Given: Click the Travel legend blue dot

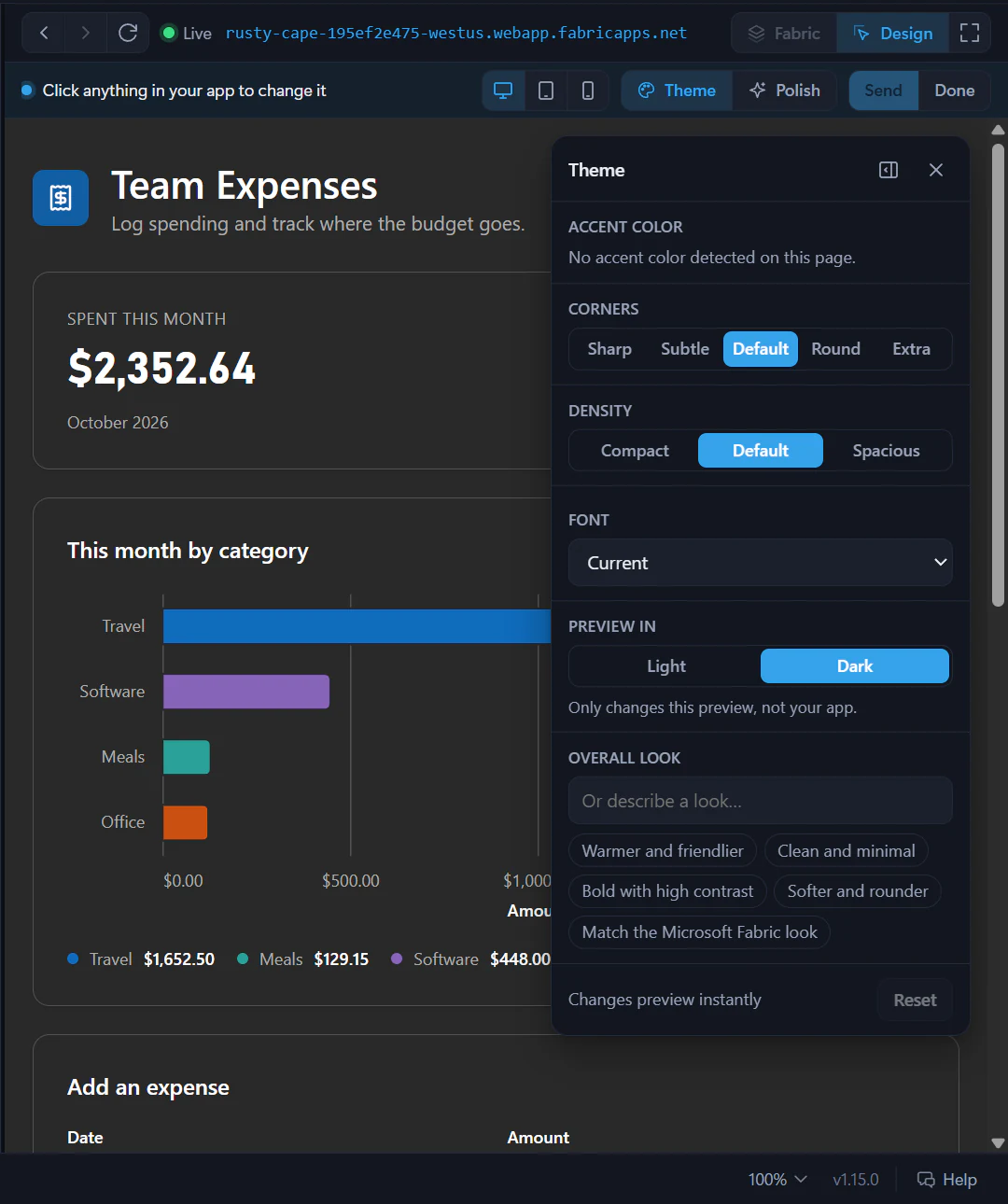Looking at the screenshot, I should (x=73, y=959).
